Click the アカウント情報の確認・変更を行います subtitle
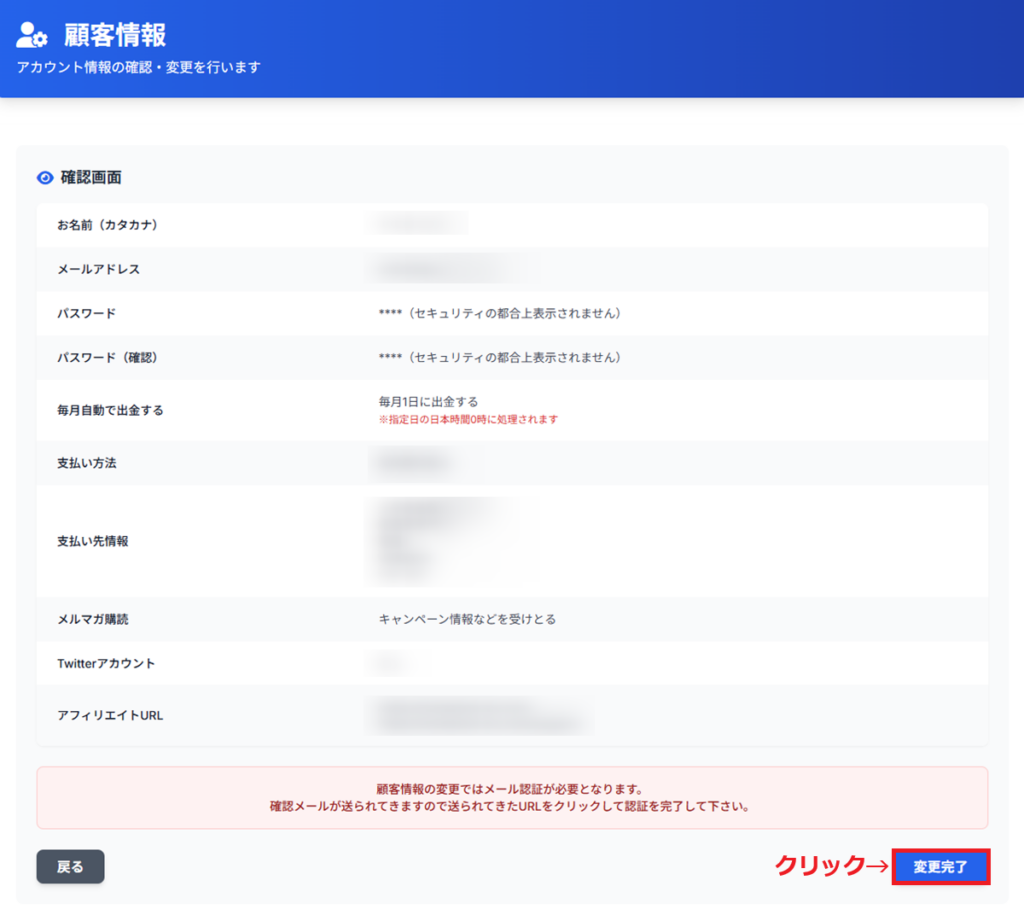This screenshot has width=1024, height=921. pos(139,67)
